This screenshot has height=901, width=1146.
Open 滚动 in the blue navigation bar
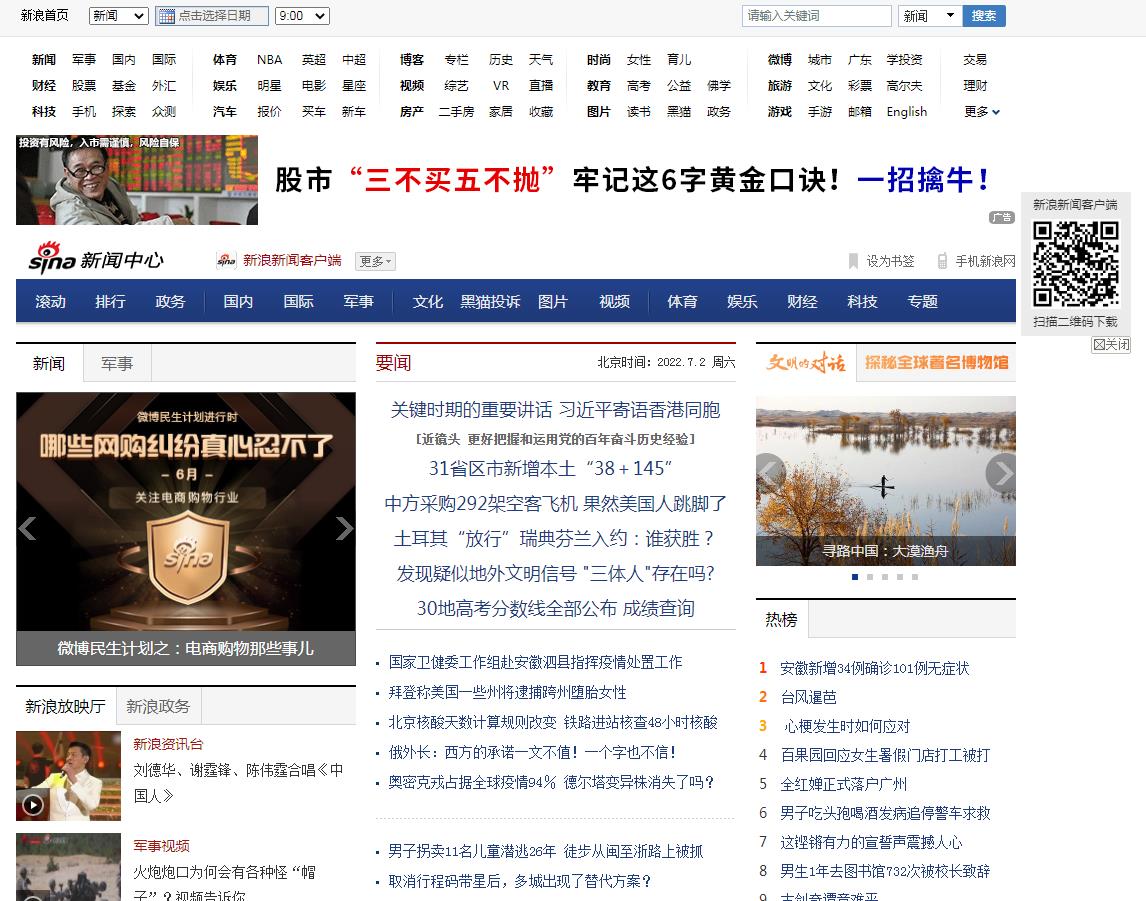pyautogui.click(x=50, y=302)
